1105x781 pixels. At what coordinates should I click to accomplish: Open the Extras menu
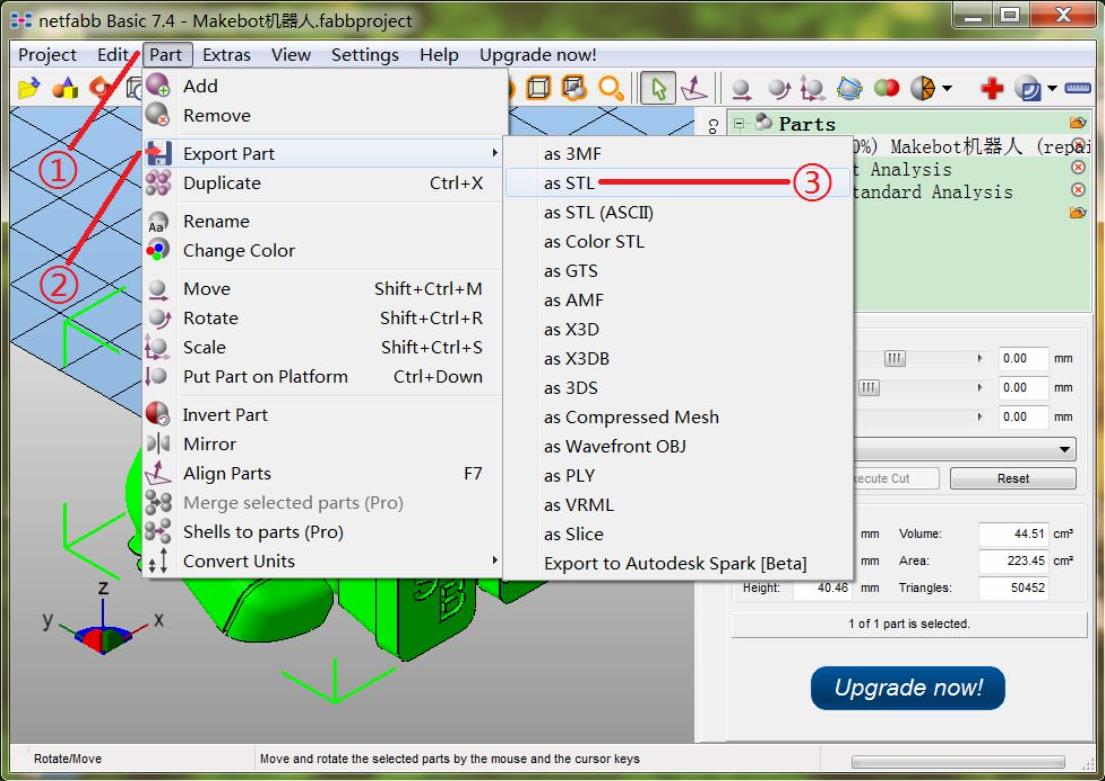pyautogui.click(x=226, y=55)
